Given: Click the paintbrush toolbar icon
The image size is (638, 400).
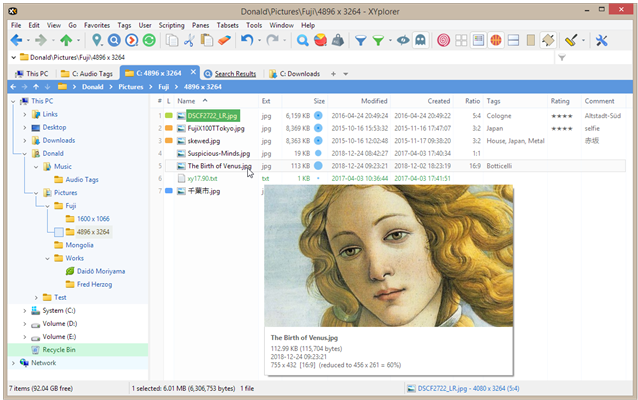Looking at the screenshot, I should (x=571, y=40).
